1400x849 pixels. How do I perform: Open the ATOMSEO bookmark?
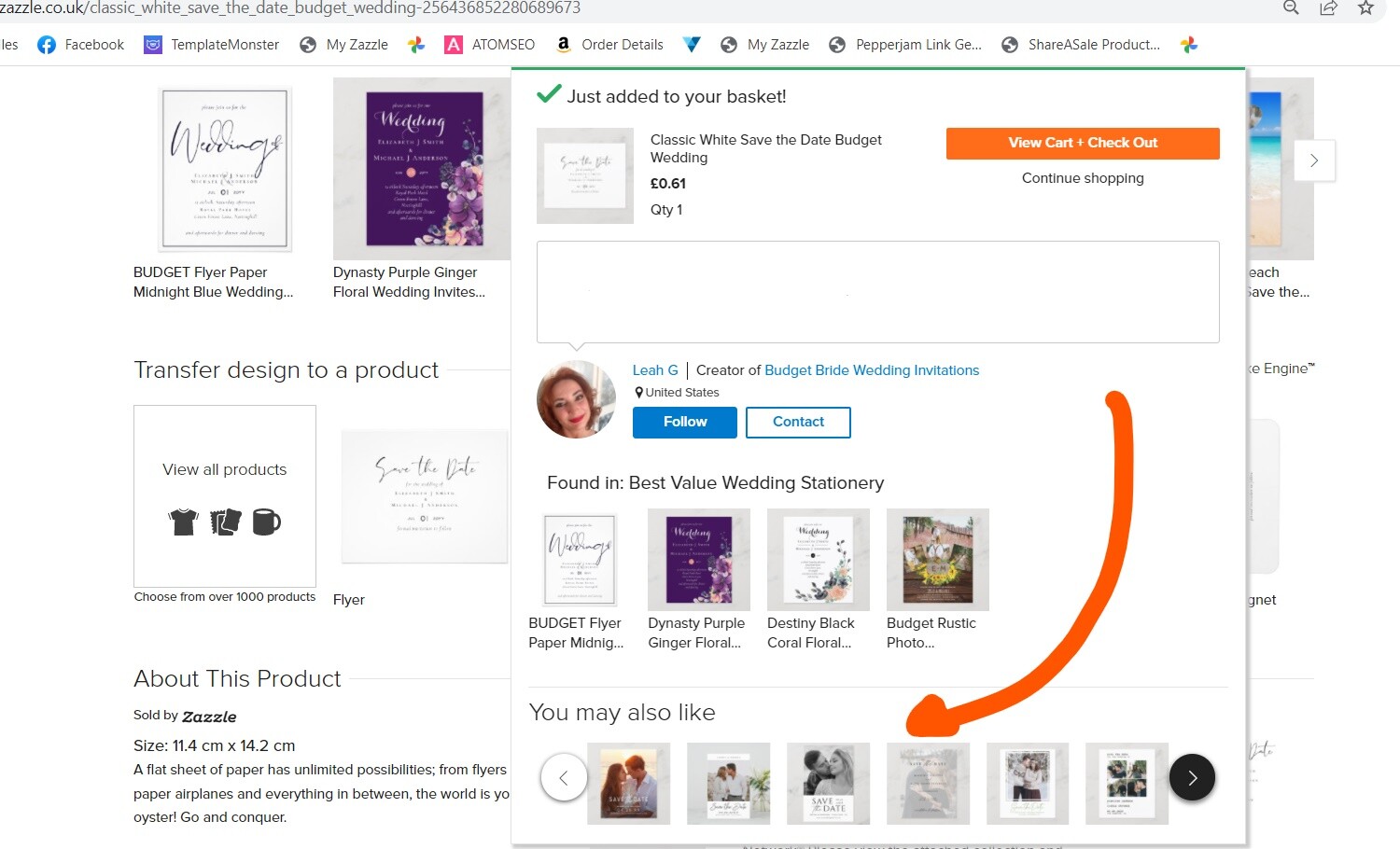(x=490, y=45)
